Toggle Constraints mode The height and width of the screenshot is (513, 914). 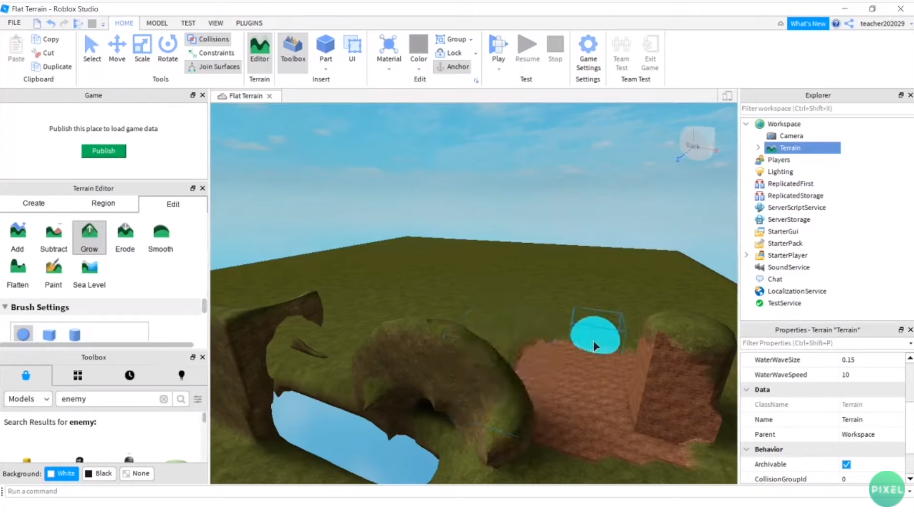tap(210, 53)
